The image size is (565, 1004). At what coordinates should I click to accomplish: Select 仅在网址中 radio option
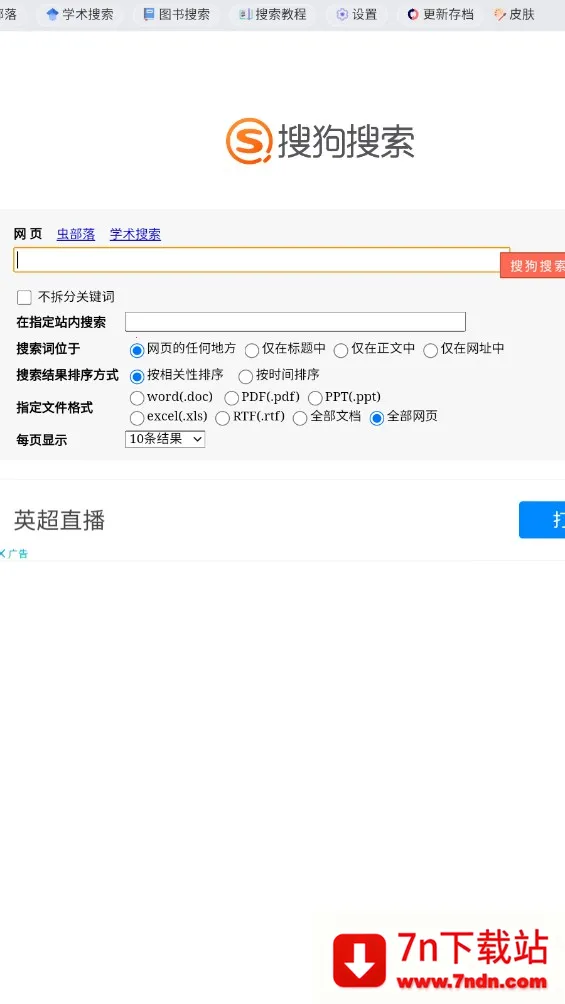[430, 350]
